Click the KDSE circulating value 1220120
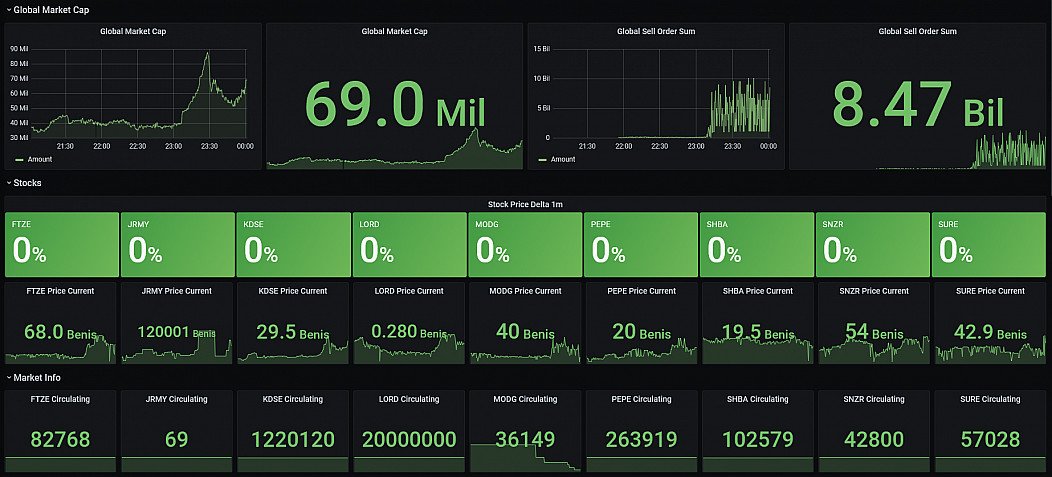The width and height of the screenshot is (1052, 477). [x=292, y=439]
